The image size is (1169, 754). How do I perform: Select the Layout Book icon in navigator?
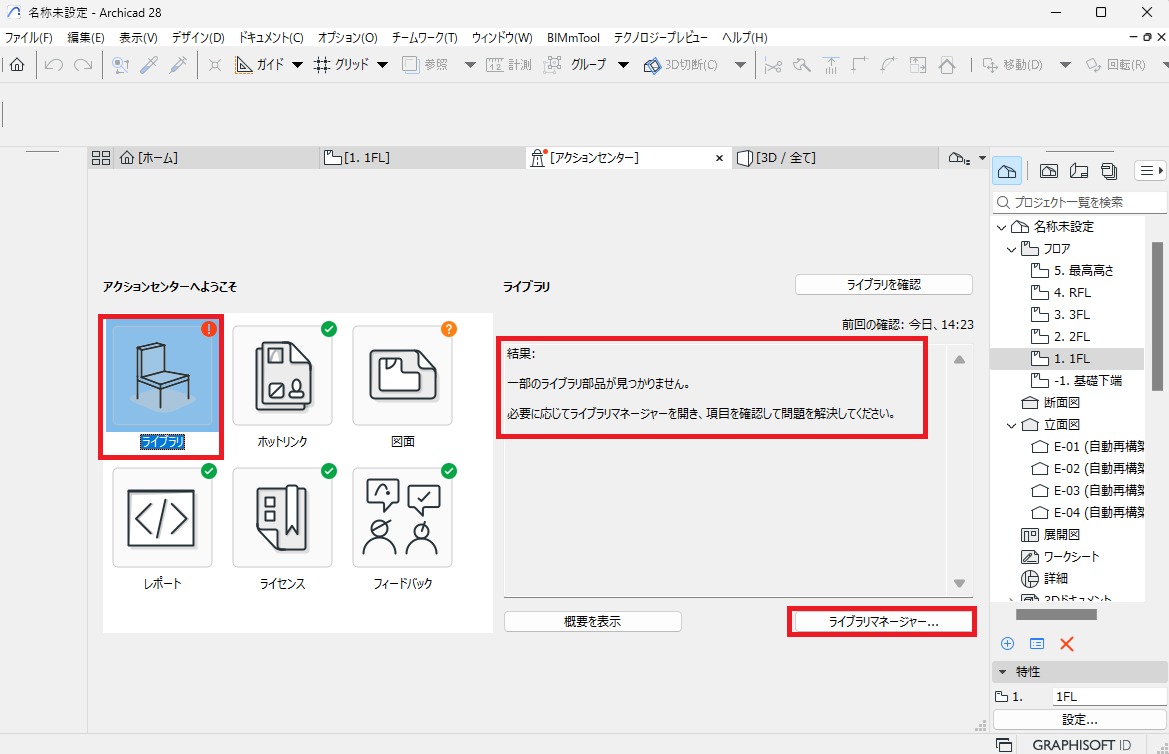pyautogui.click(x=1079, y=171)
